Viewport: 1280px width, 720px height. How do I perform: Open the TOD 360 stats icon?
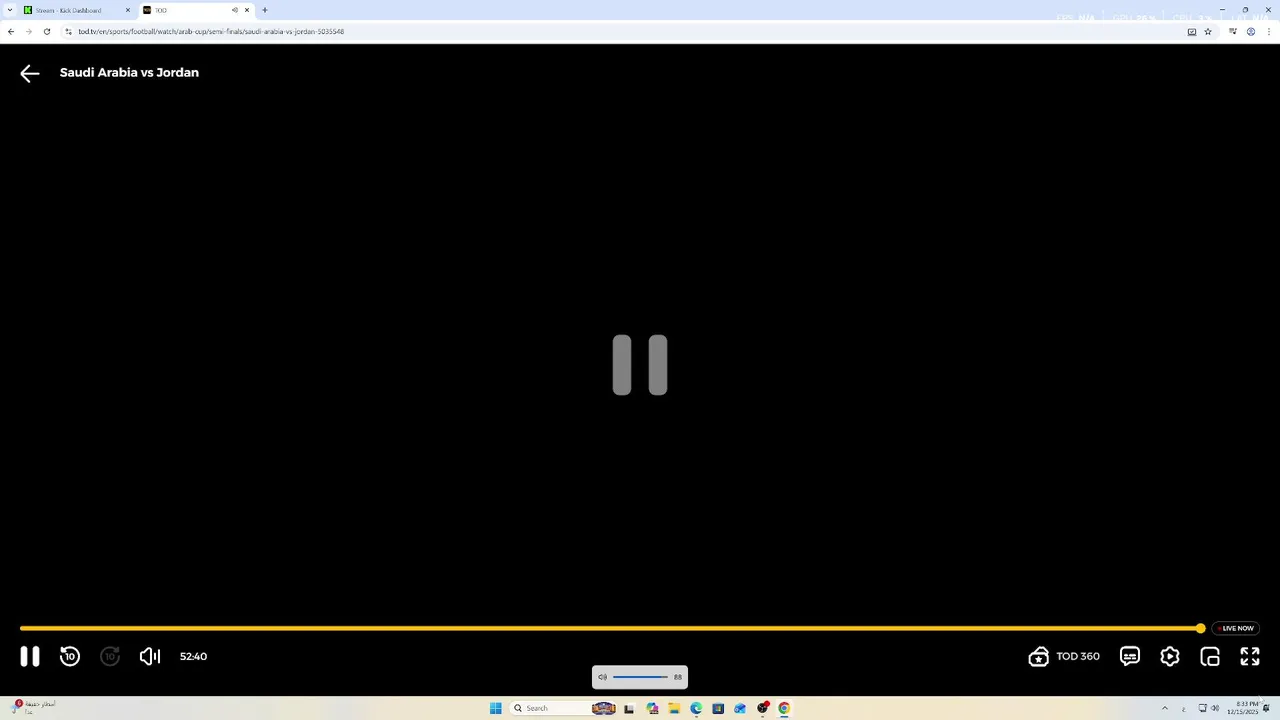pos(1038,656)
